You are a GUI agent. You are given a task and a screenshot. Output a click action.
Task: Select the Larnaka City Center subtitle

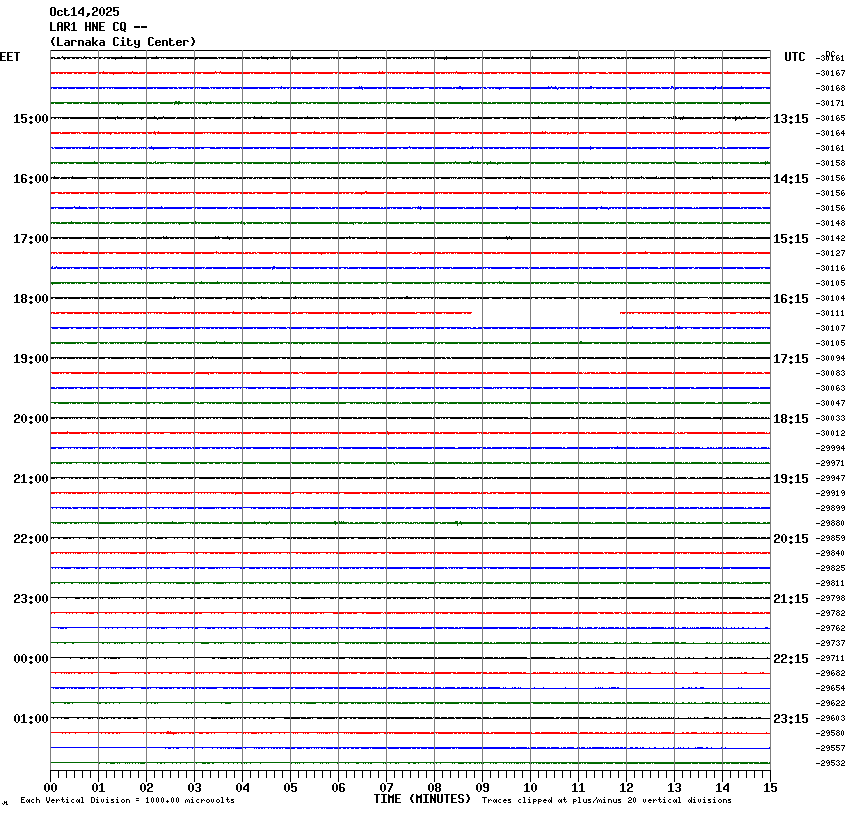[x=122, y=42]
